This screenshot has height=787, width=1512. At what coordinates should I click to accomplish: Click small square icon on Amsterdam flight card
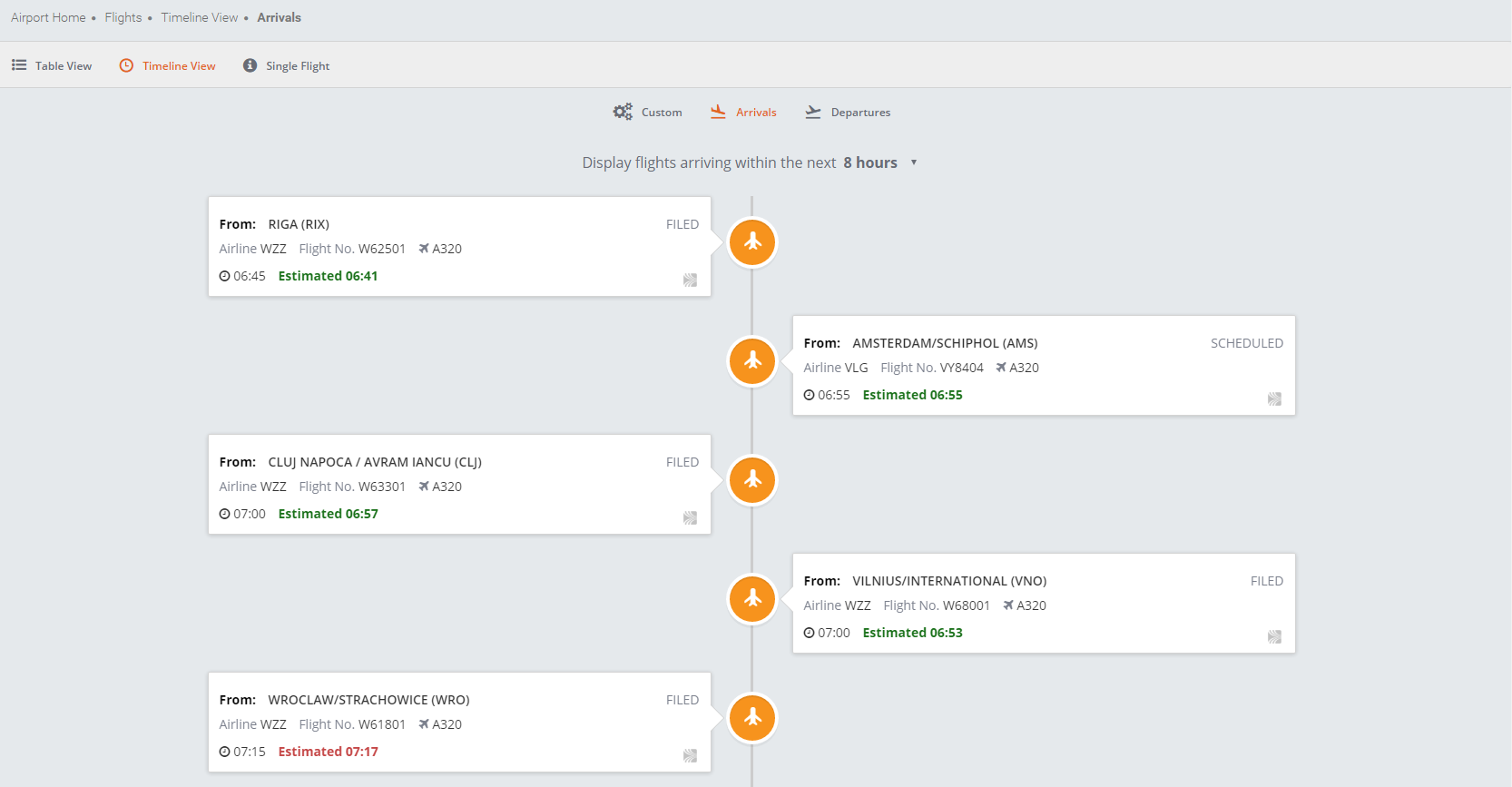point(1274,398)
